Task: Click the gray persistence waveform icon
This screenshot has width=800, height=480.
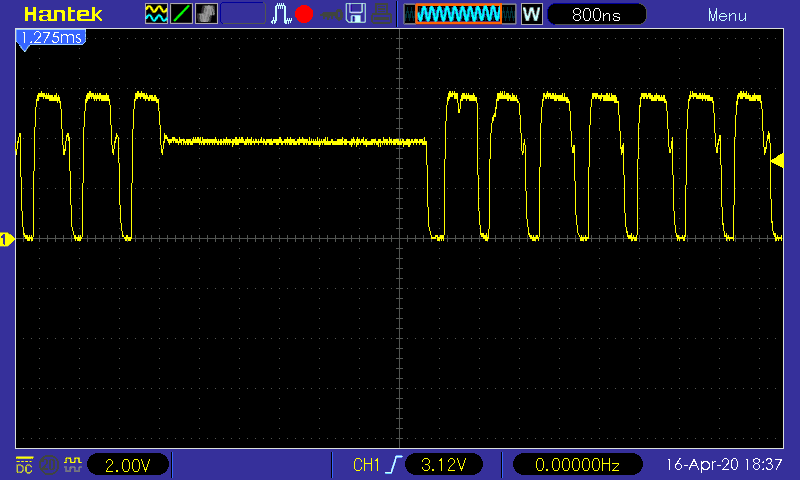Action: pos(207,14)
